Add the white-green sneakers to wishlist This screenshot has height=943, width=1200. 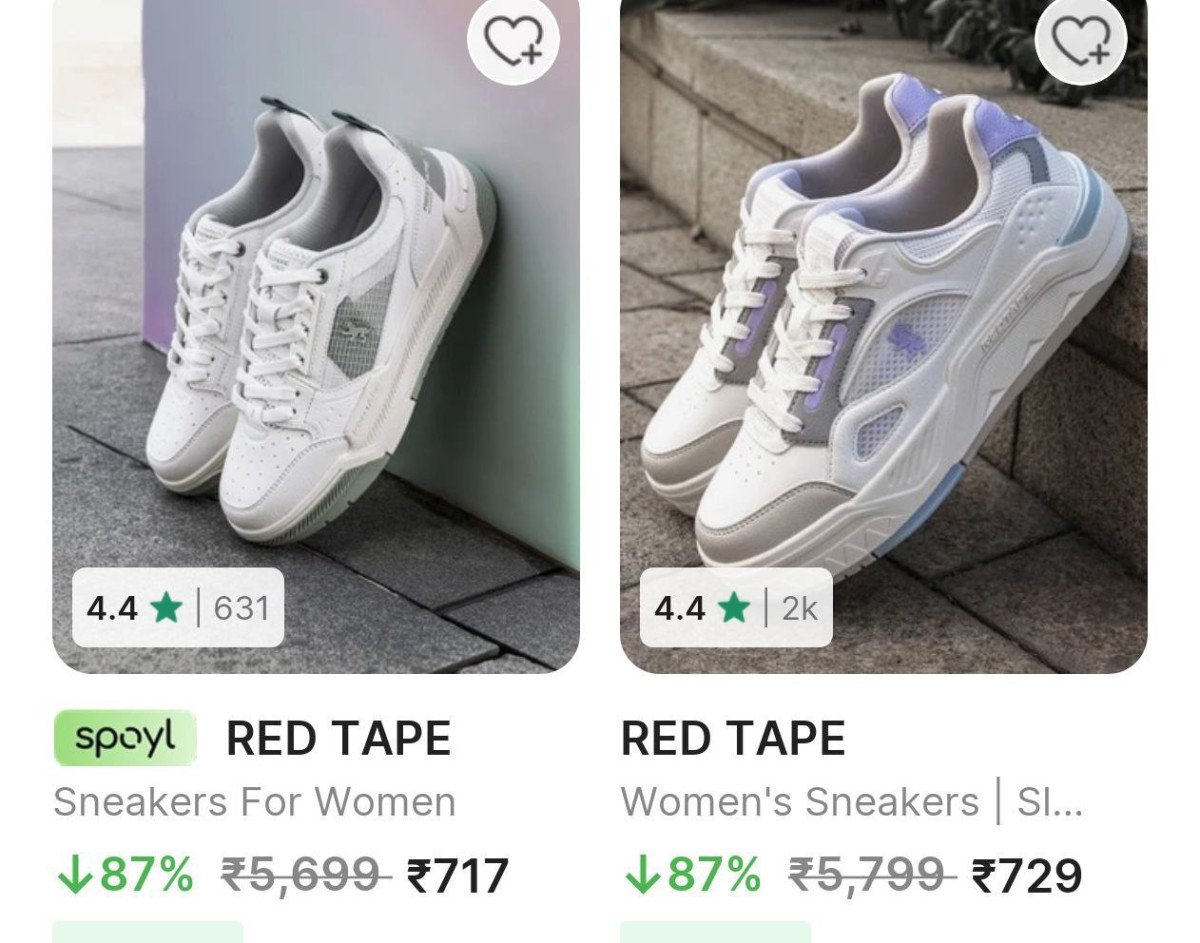coord(513,42)
